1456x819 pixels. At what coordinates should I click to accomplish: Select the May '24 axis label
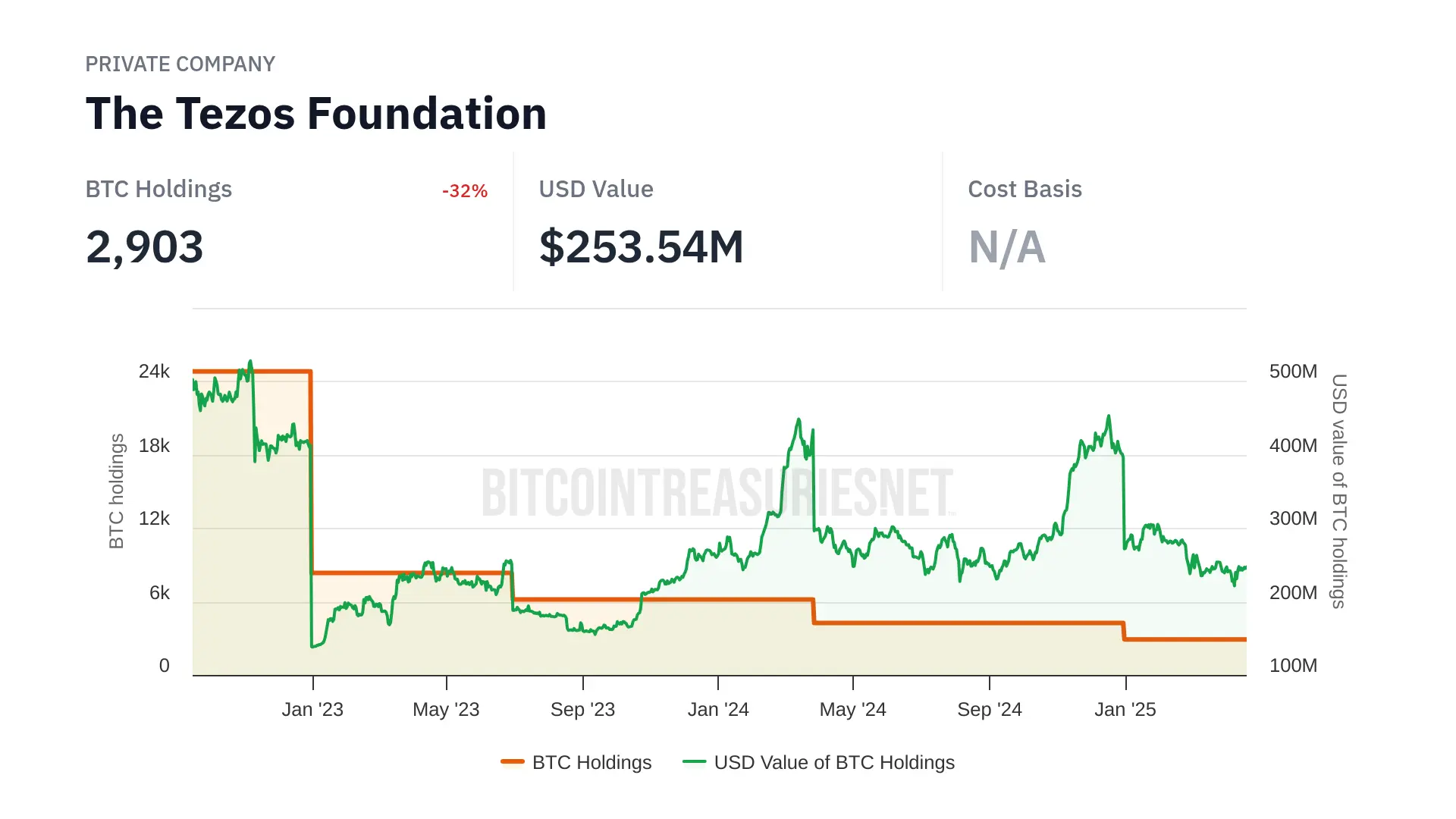(852, 710)
